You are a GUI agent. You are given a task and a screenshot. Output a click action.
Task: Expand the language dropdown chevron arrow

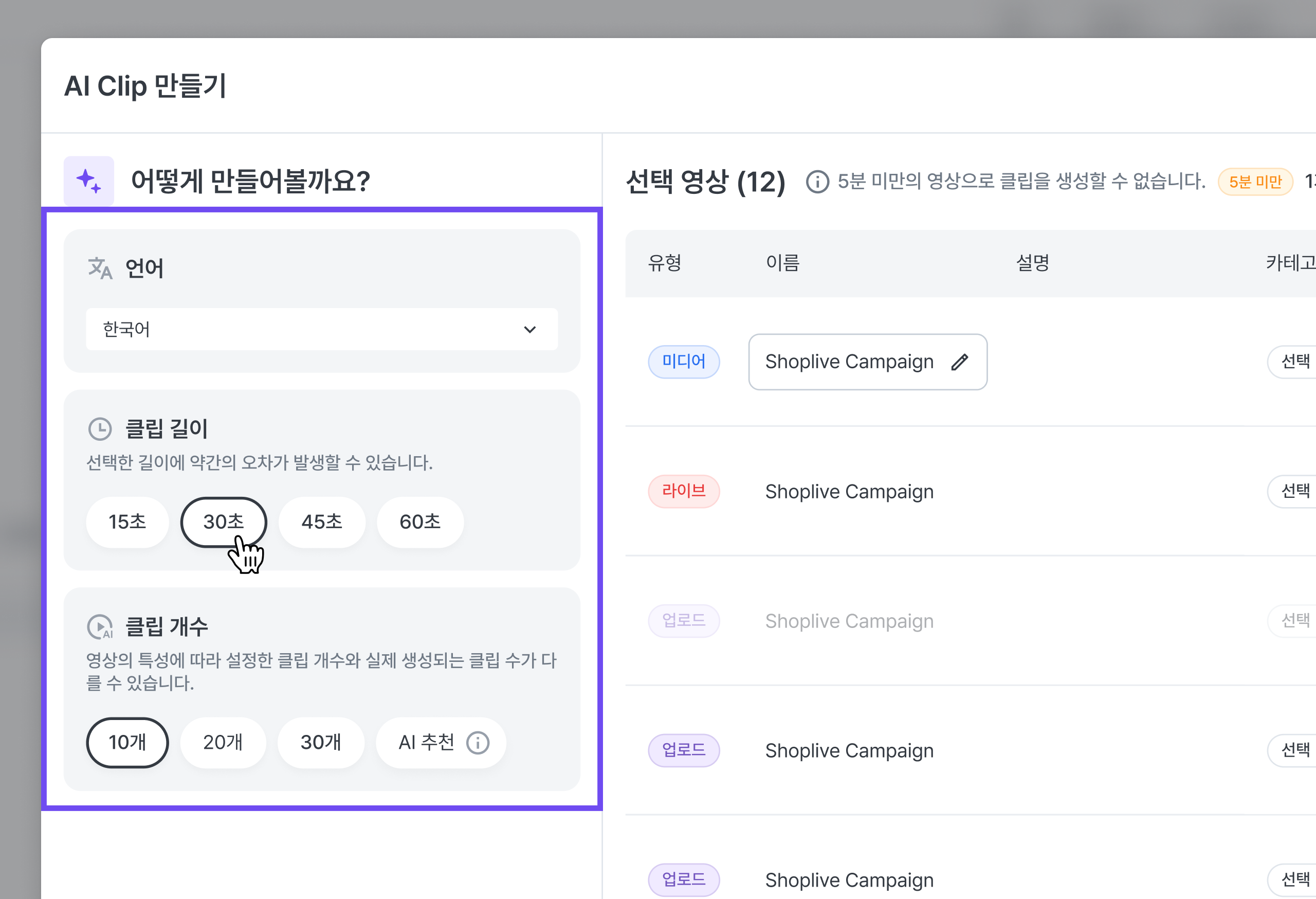(x=529, y=330)
